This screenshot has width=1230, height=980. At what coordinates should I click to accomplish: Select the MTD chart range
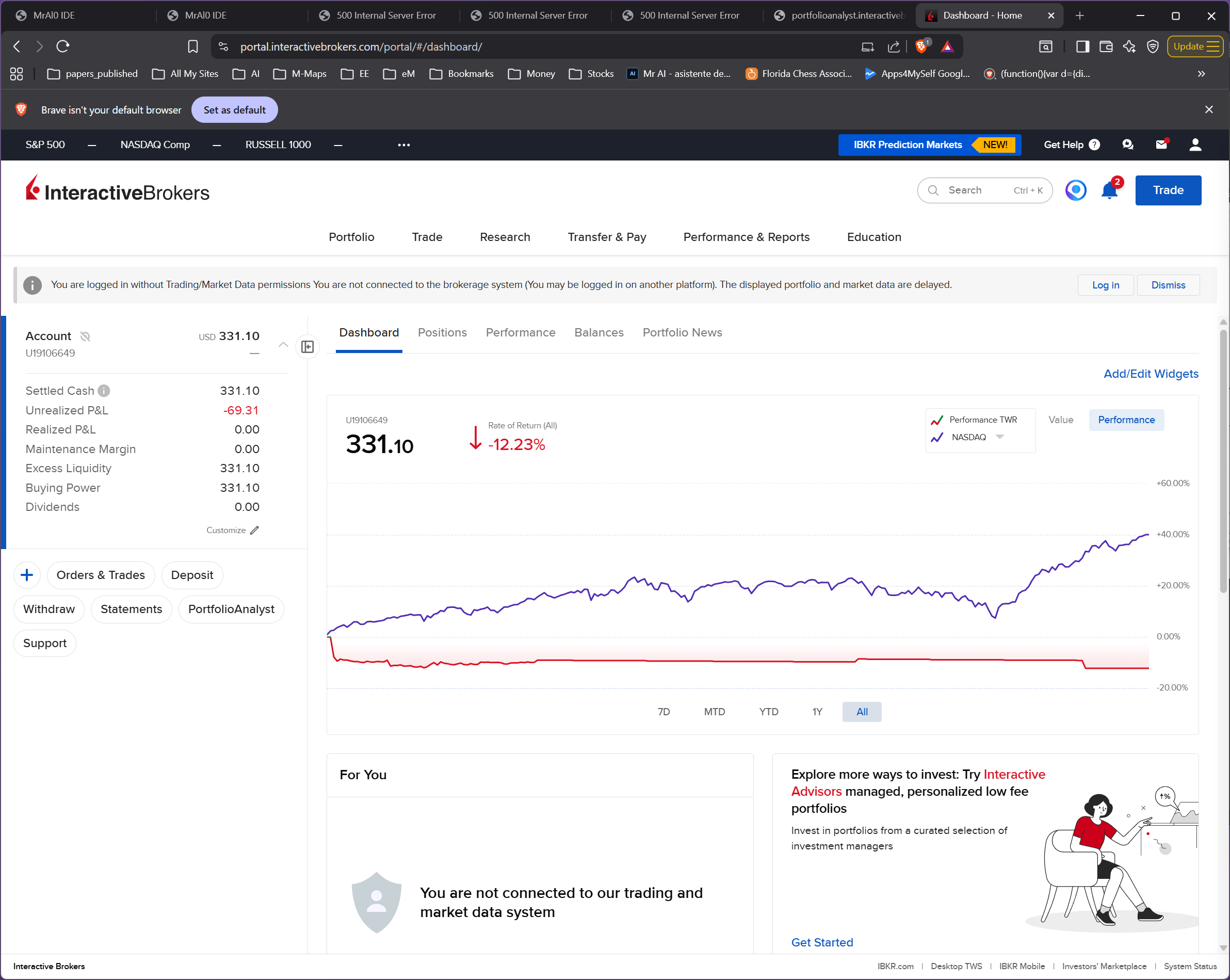(x=714, y=711)
